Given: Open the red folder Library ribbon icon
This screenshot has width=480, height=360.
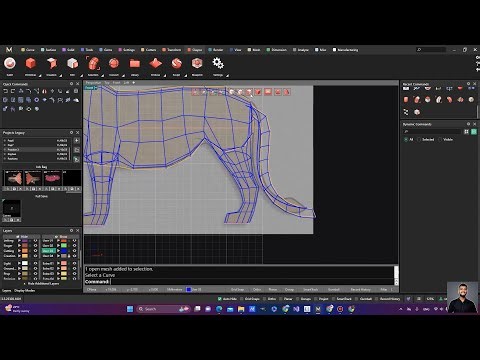Looking at the screenshot, I should 135,63.
